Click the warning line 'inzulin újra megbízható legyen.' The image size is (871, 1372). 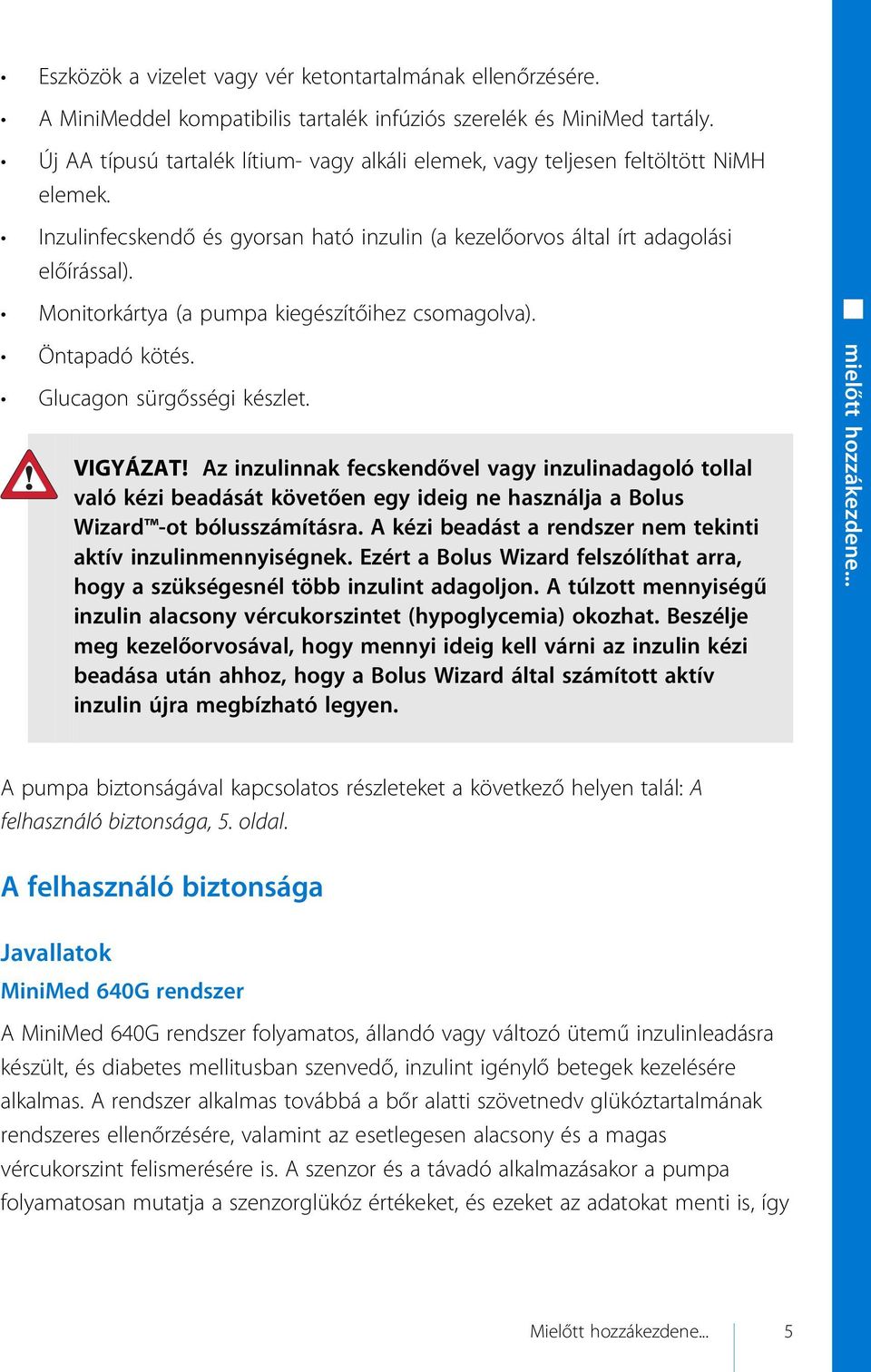pyautogui.click(x=236, y=705)
